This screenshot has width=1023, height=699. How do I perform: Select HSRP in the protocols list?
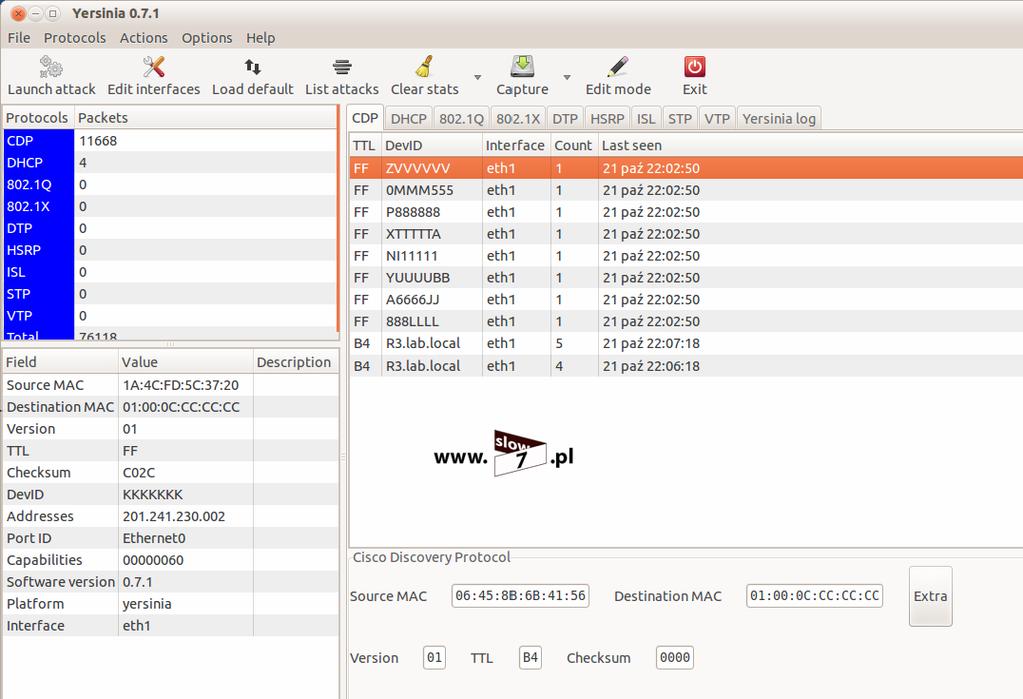coord(170,250)
